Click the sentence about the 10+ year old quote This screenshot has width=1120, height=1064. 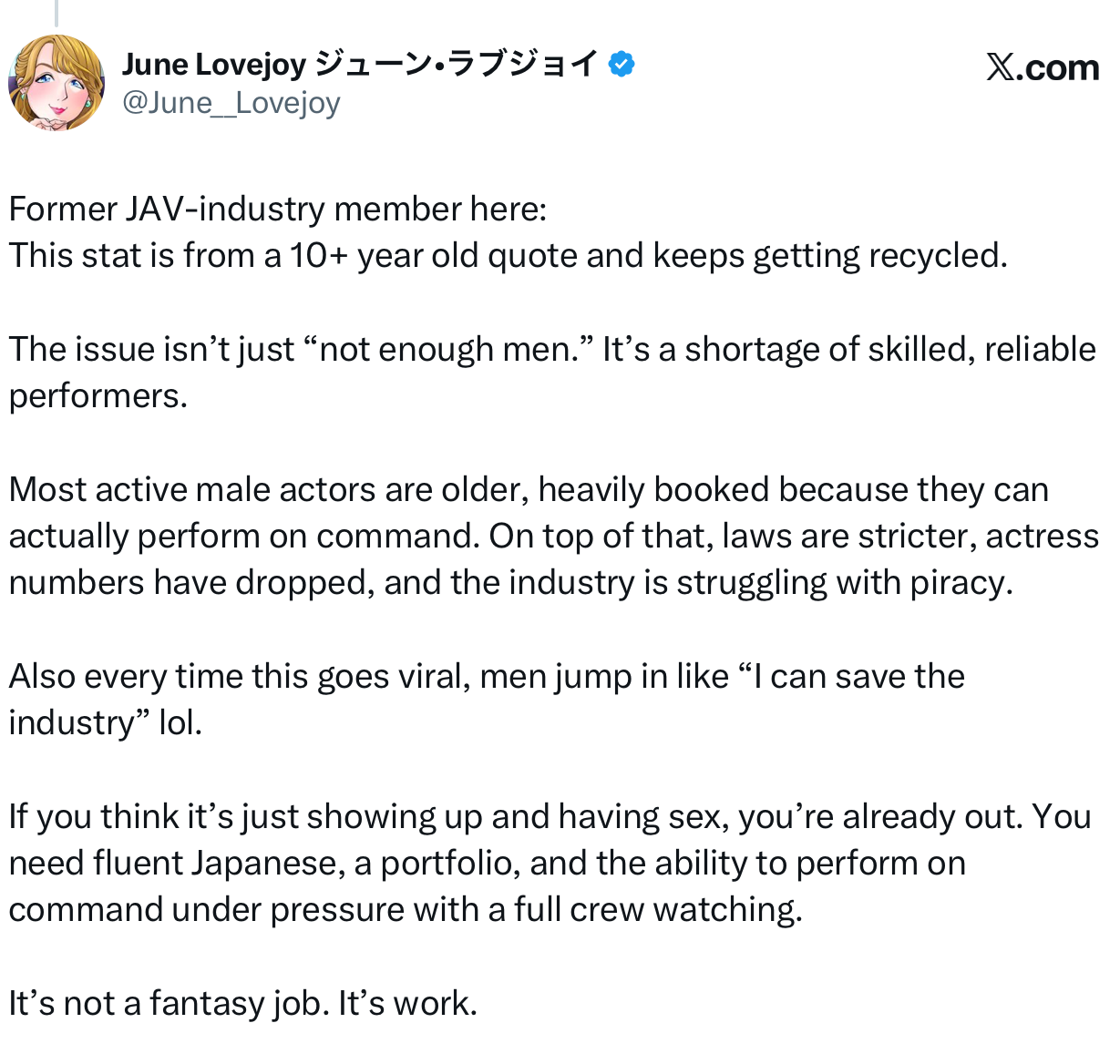[508, 256]
